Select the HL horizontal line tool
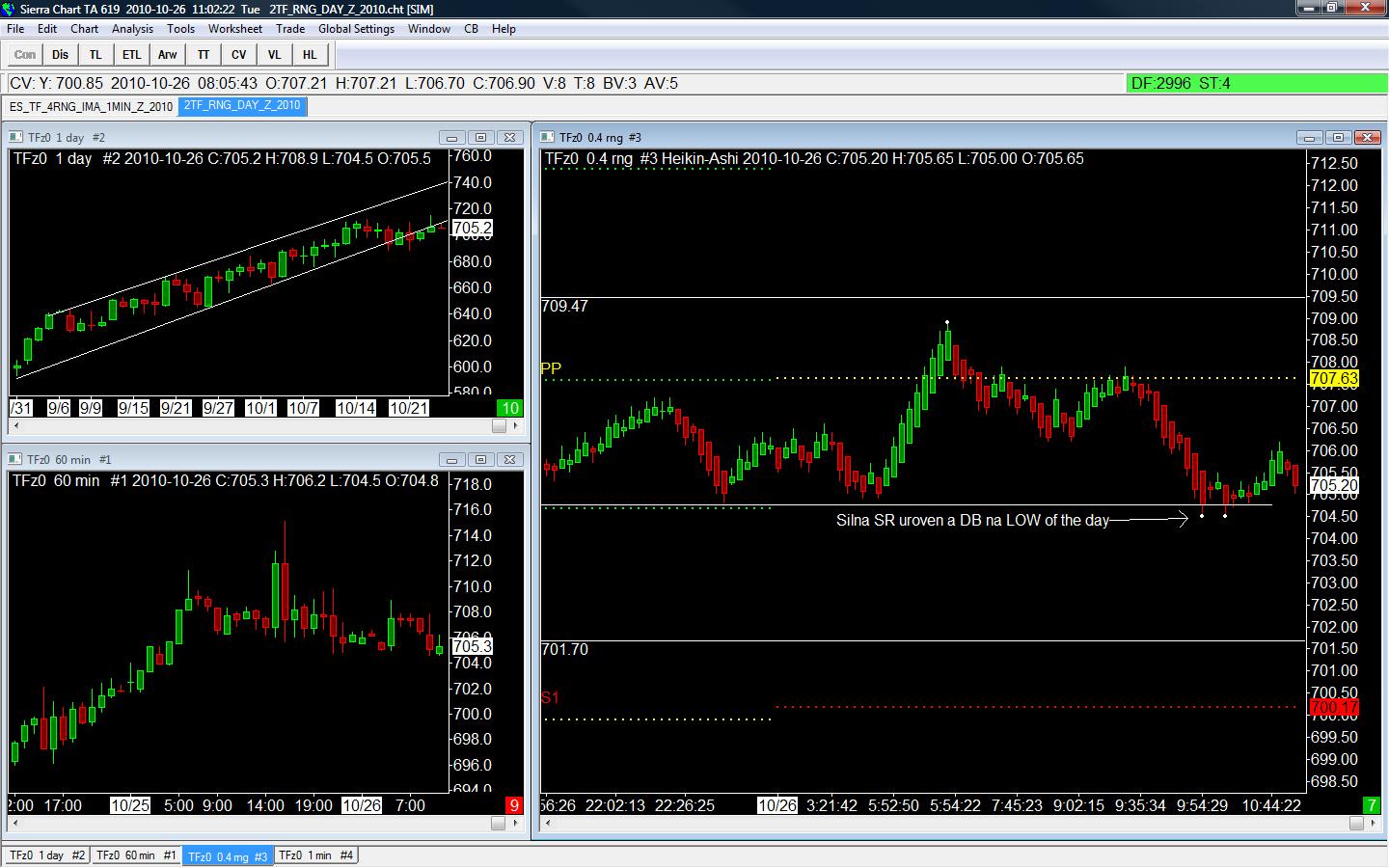The width and height of the screenshot is (1389, 868). point(310,55)
